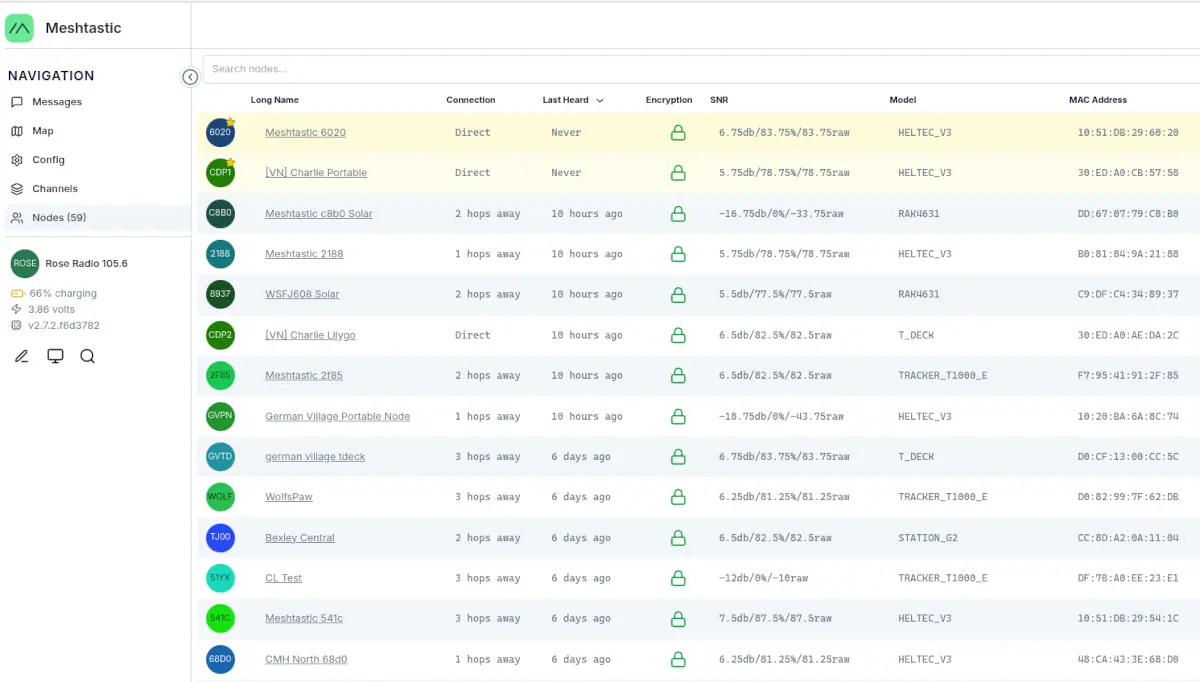1200x682 pixels.
Task: Click the lock icon in Bexley Central row
Action: 678,538
